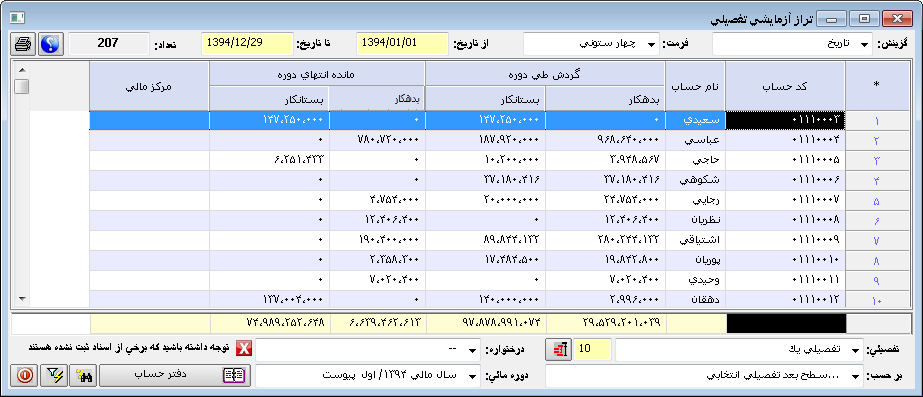This screenshot has height=397, width=923.
Task: Select account name دهقان
Action: pyautogui.click(x=695, y=300)
